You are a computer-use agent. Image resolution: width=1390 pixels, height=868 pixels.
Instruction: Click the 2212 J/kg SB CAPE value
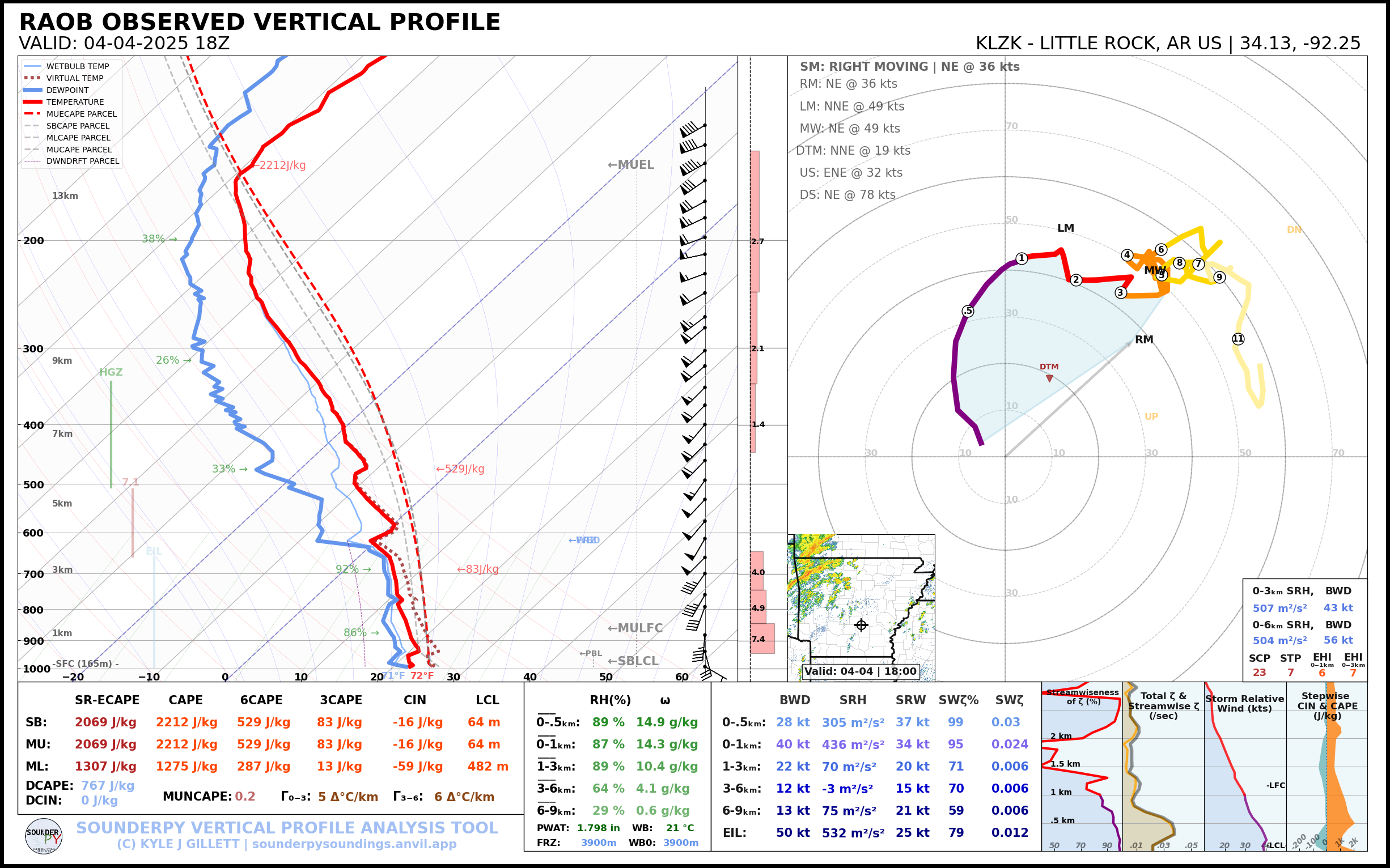[186, 722]
